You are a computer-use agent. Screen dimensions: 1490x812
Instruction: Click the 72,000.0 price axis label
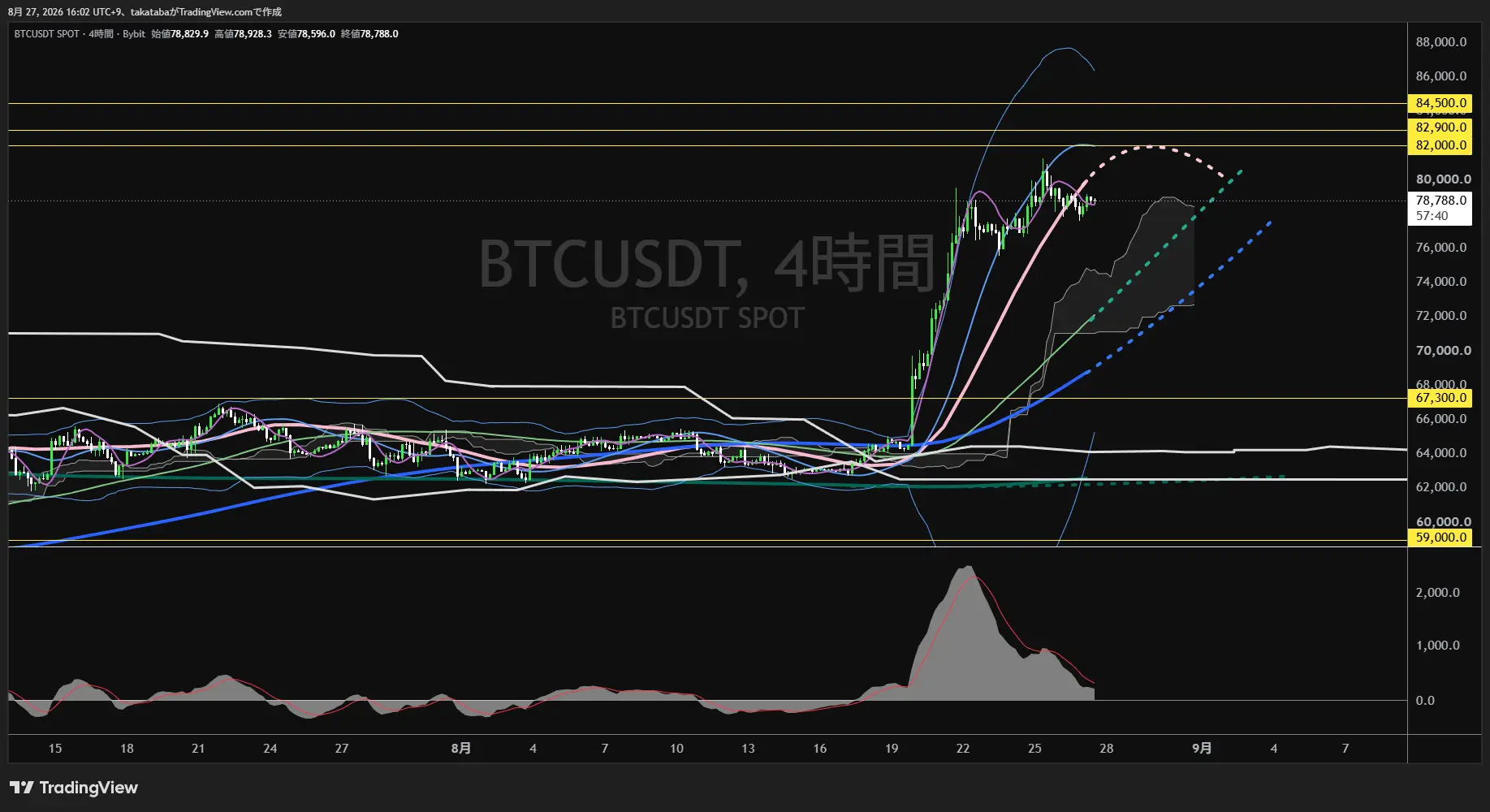point(1440,316)
